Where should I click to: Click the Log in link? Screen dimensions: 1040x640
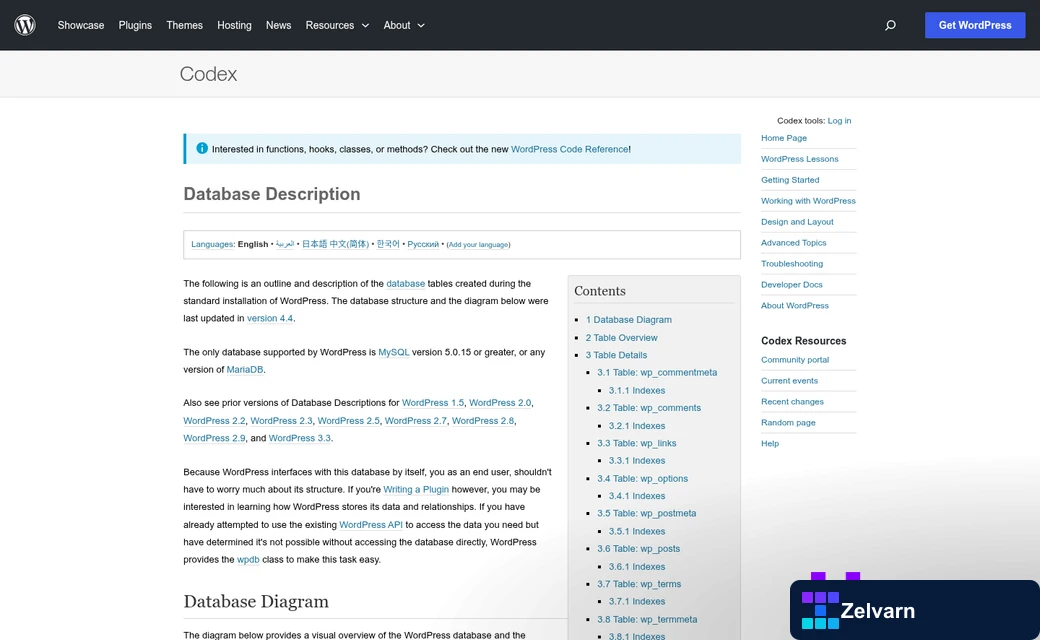tap(839, 121)
